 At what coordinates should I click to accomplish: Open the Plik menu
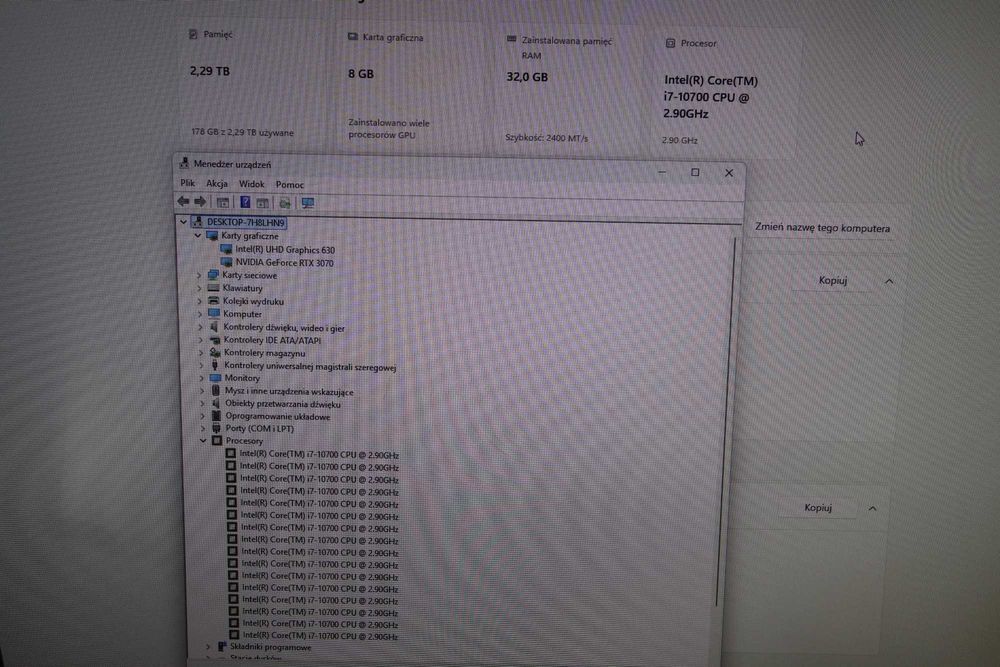tap(188, 182)
